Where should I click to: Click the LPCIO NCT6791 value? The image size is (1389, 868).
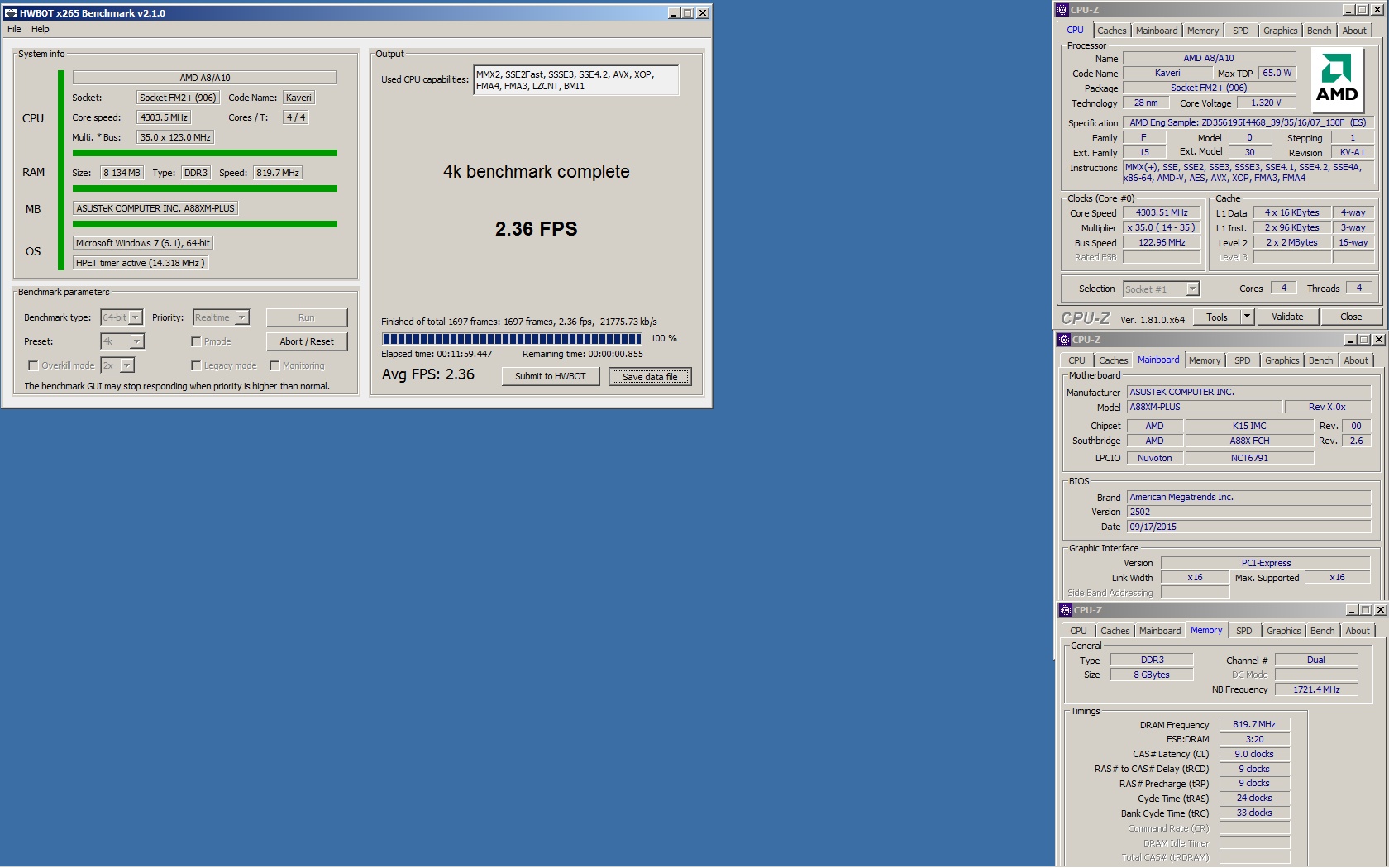point(1248,458)
